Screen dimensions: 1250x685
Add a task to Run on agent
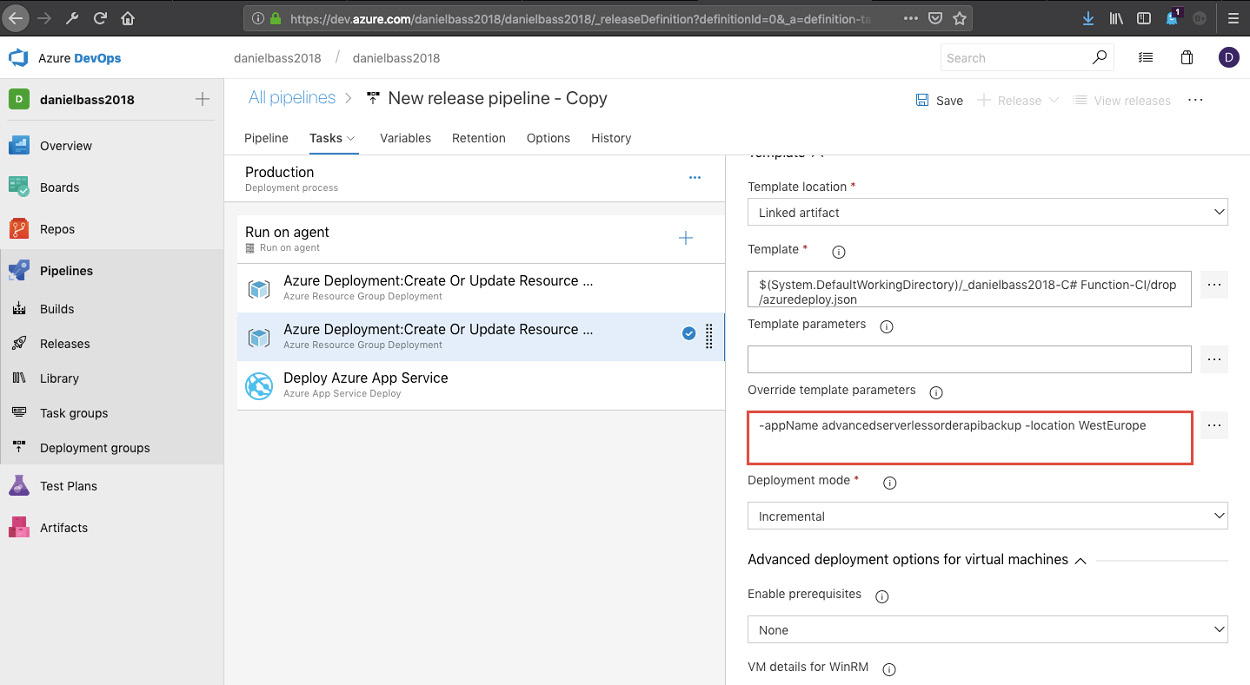point(686,238)
